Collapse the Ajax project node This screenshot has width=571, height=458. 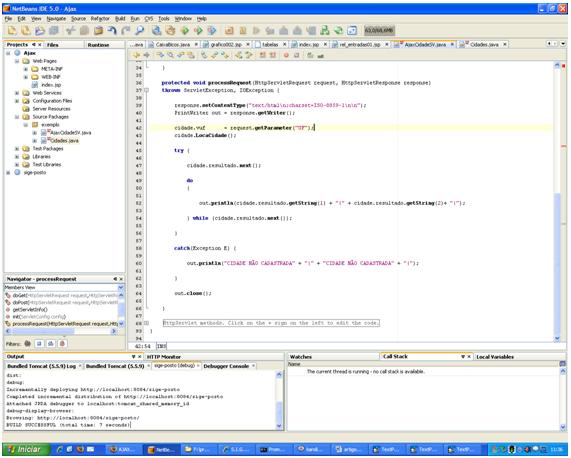(x=8, y=53)
